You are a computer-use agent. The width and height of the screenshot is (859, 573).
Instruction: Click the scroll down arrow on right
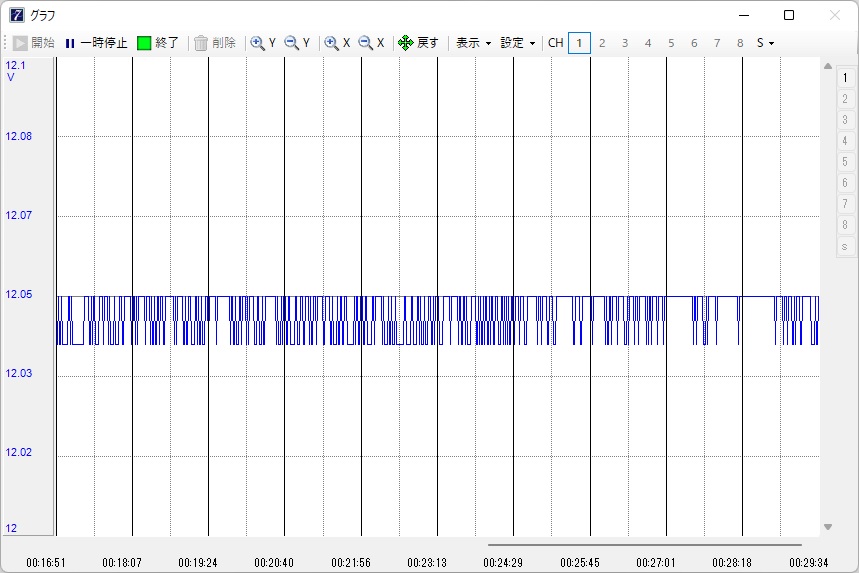click(x=827, y=527)
